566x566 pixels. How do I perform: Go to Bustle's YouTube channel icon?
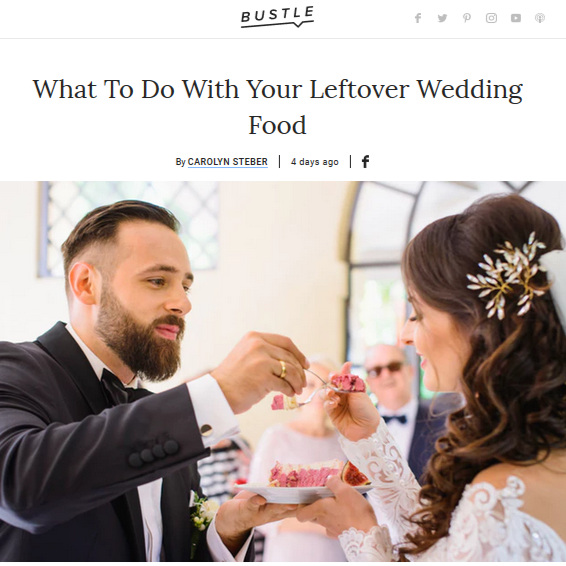click(x=516, y=18)
